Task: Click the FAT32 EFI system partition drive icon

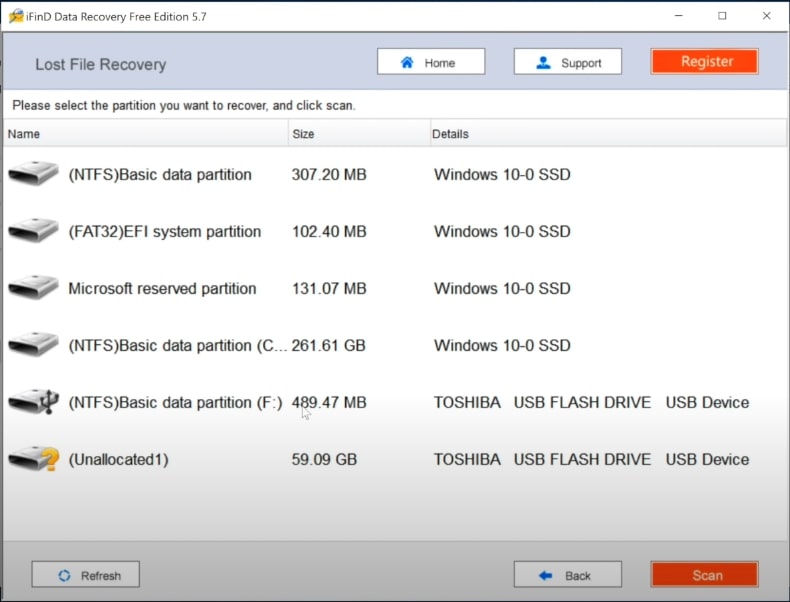Action: 34,232
